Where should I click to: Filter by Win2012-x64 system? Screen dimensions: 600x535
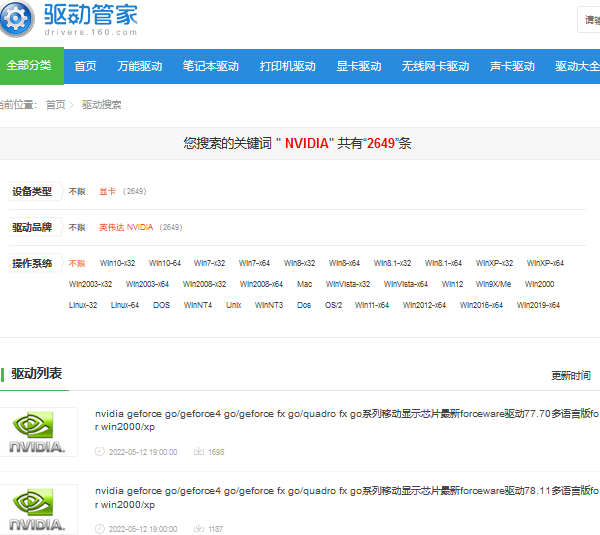click(x=424, y=305)
